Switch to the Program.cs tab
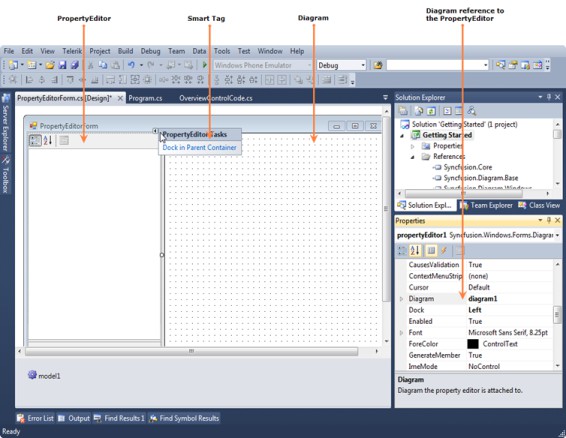Screen dimensions: 566x438 (x=145, y=98)
